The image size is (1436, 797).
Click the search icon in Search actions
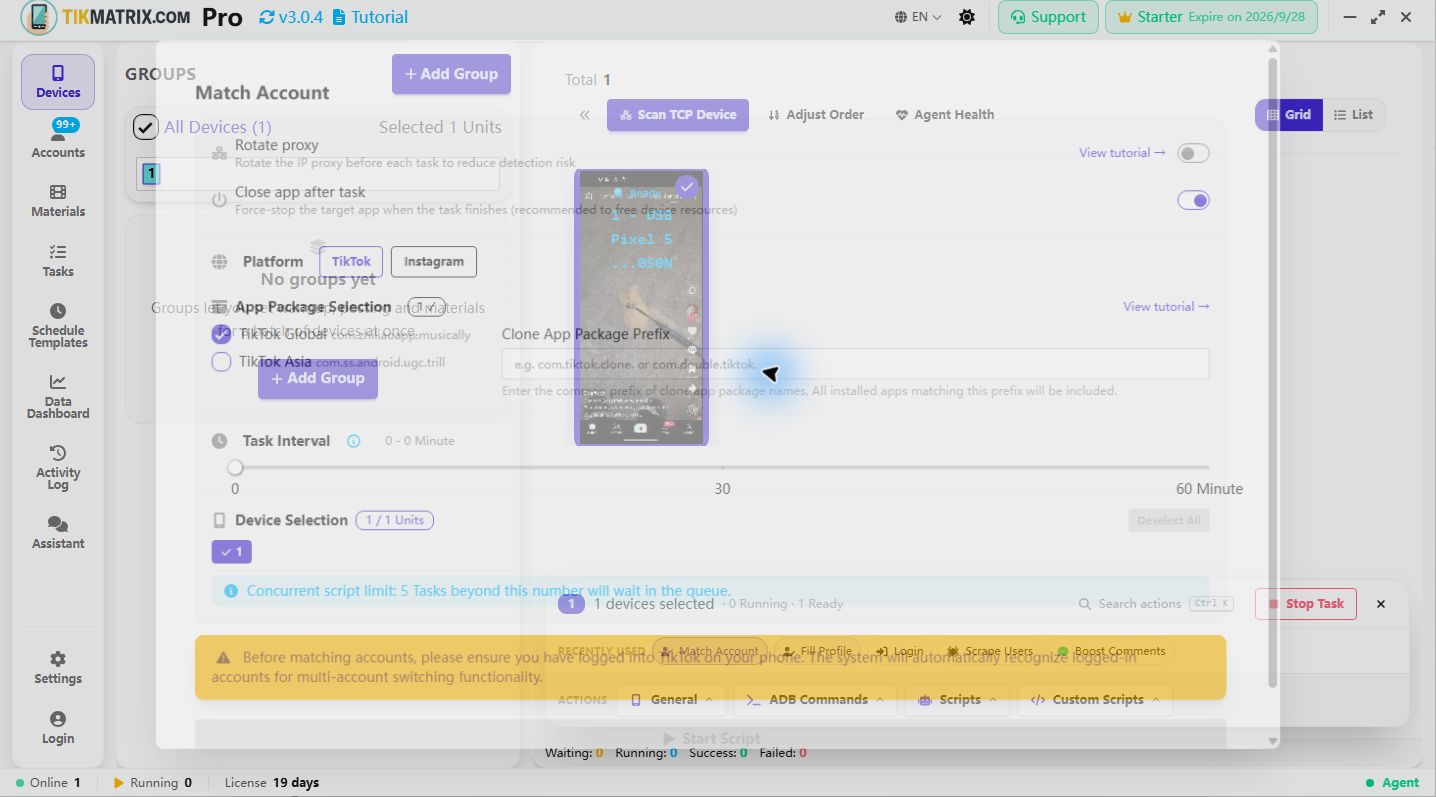[1085, 604]
